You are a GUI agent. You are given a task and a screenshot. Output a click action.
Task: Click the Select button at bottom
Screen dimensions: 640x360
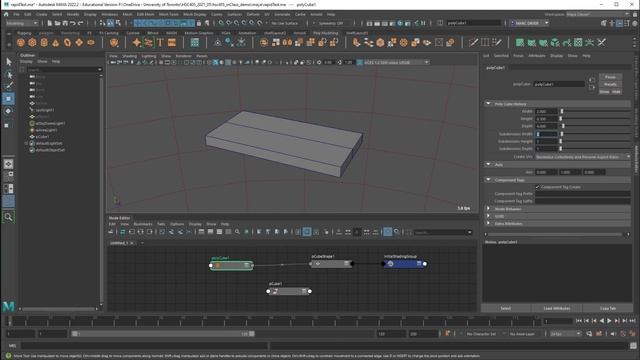(x=506, y=308)
